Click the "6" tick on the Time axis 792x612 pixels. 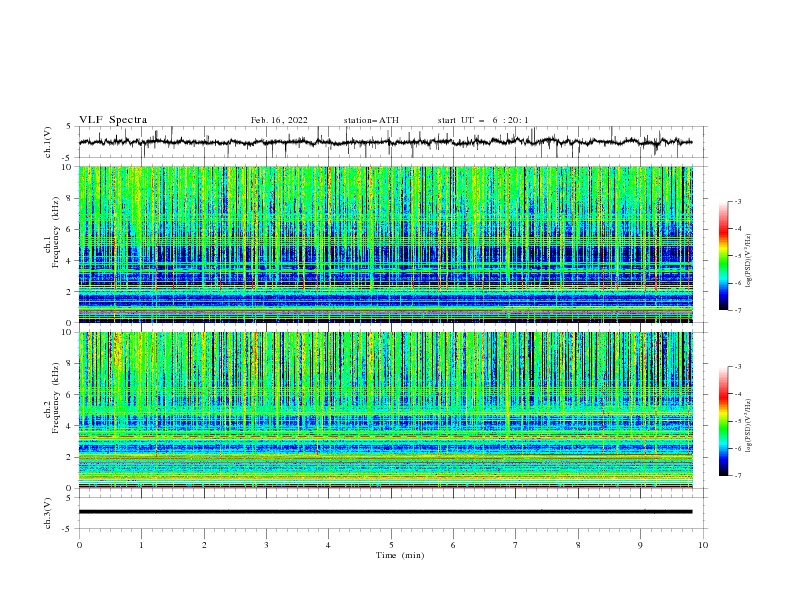tap(453, 545)
